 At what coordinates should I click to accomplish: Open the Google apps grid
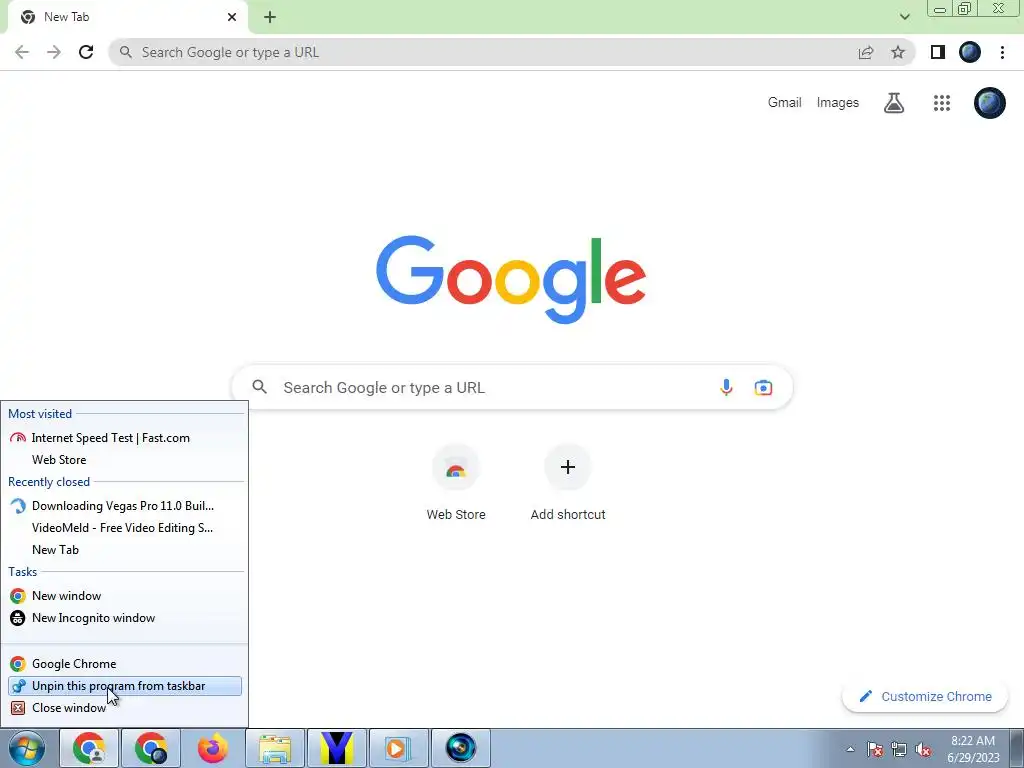(x=942, y=103)
